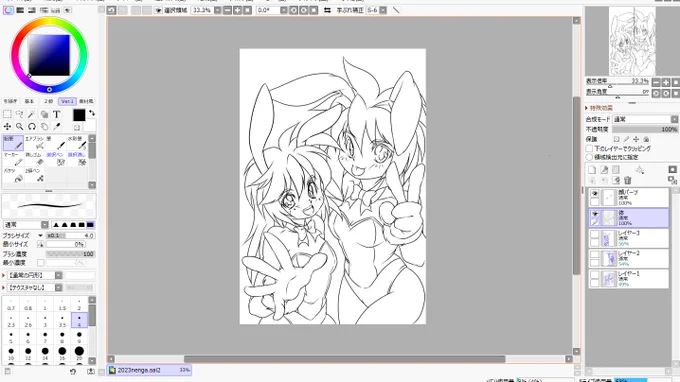Switch to the Ver.1 brush tab
The height and width of the screenshot is (382, 680).
click(x=67, y=101)
